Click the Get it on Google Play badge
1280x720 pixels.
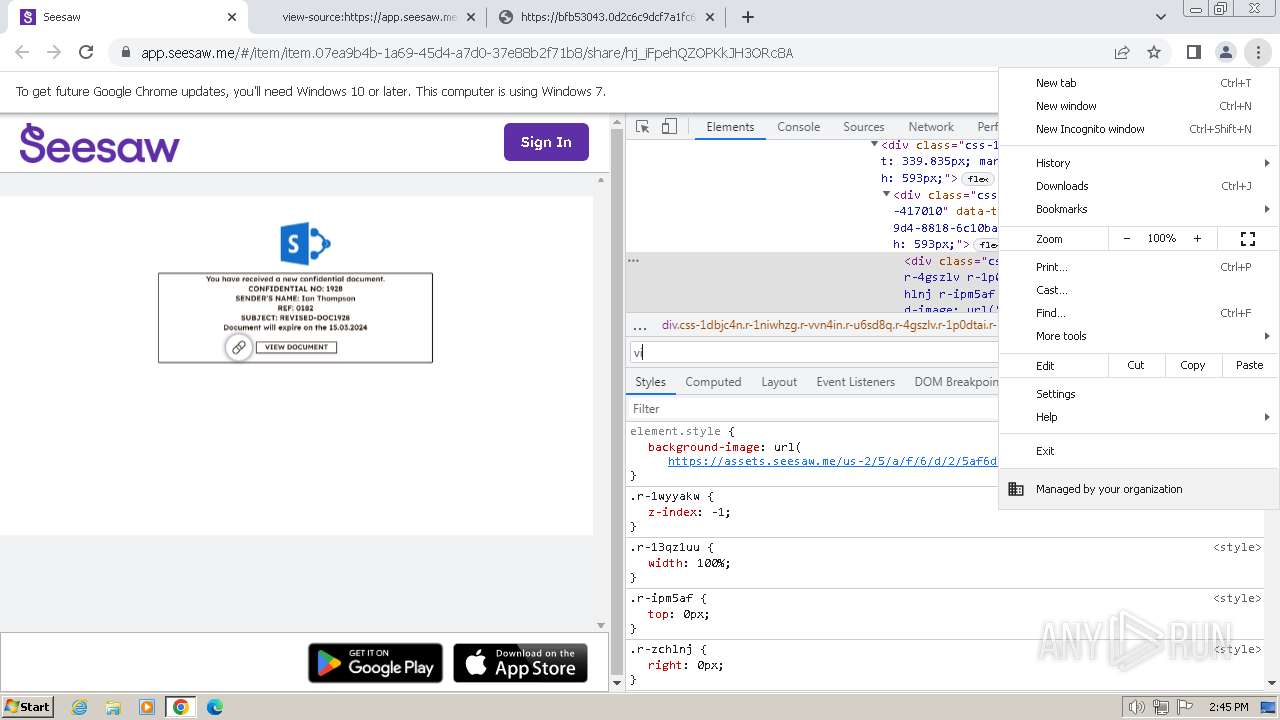pos(375,663)
